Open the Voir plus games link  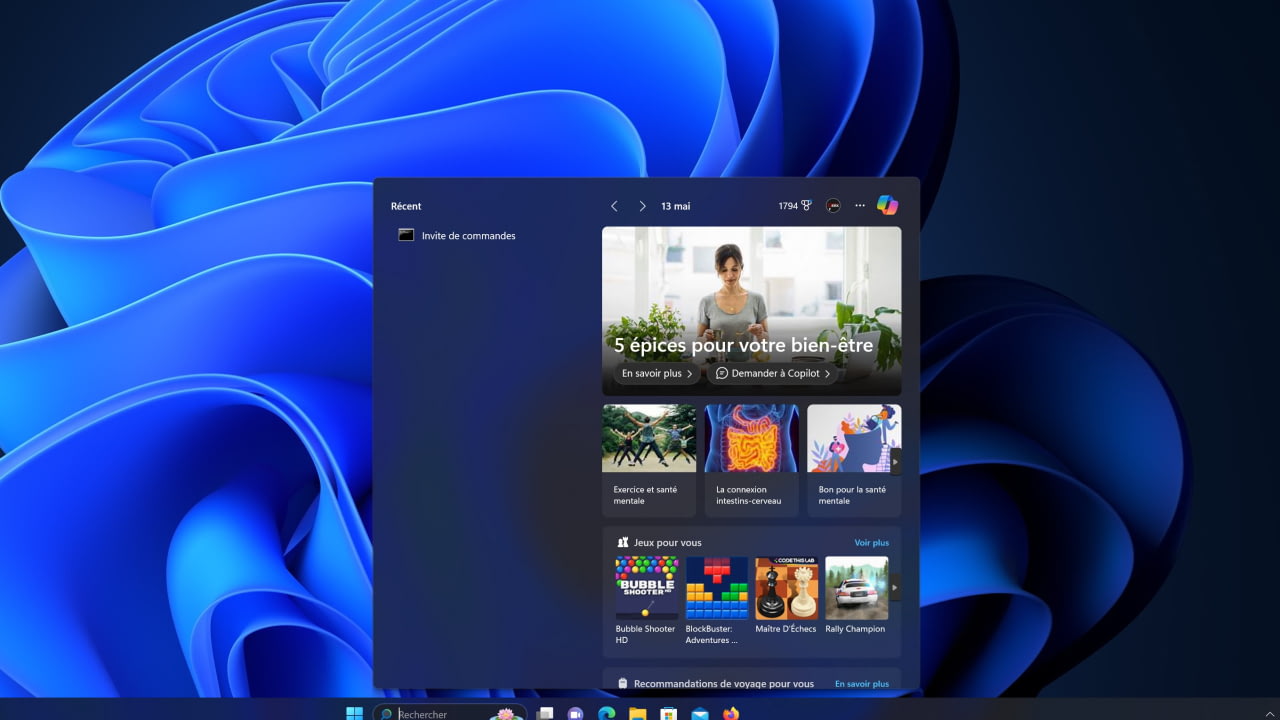tap(871, 543)
